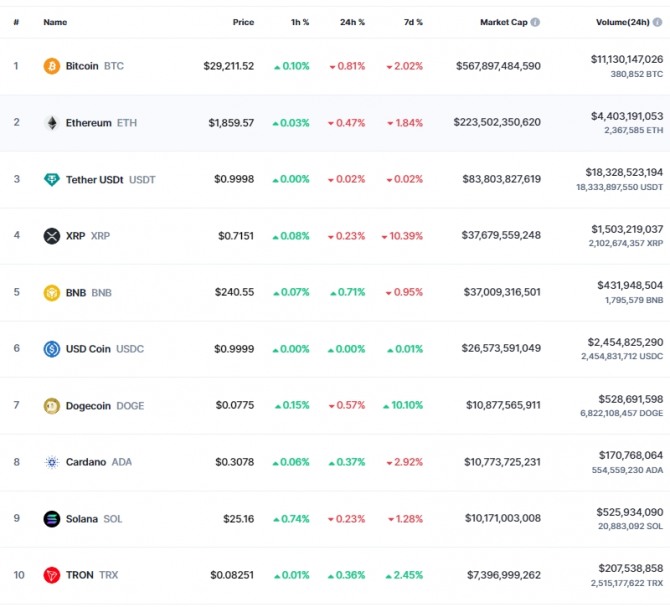The width and height of the screenshot is (670, 607).
Task: Click the Bitcoin coin logo icon
Action: tap(52, 66)
